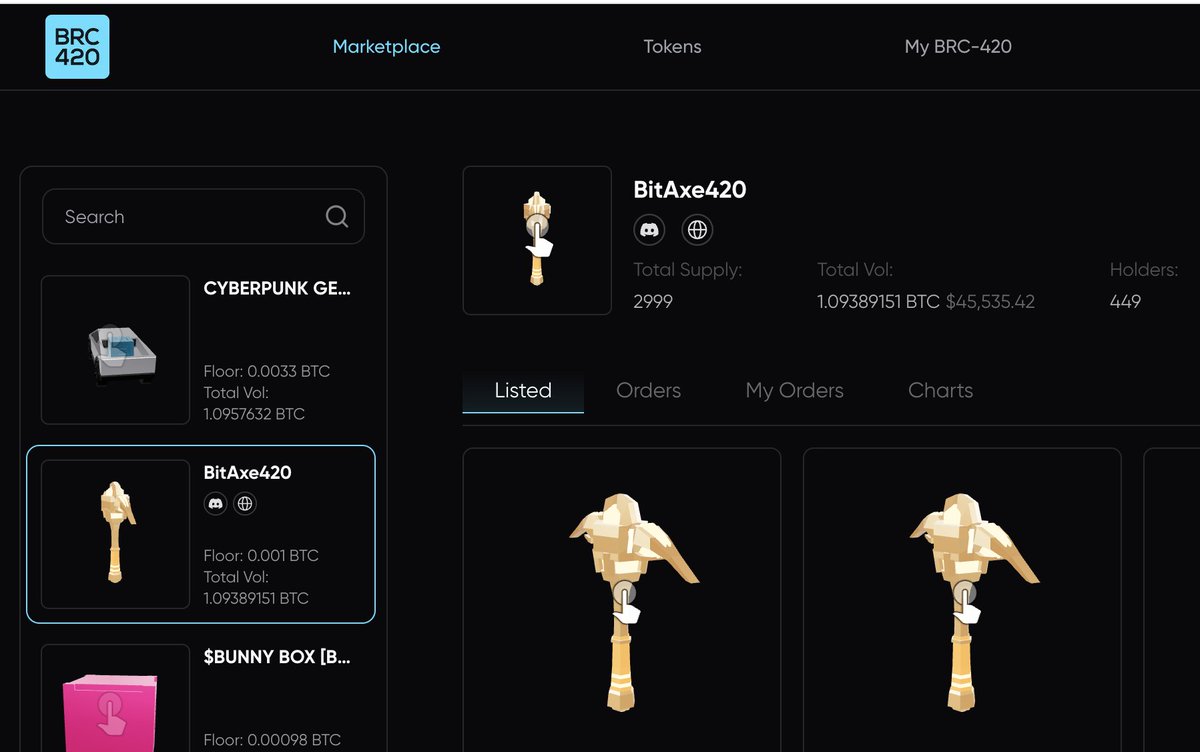Click the pink $BUNNY BOX thumbnail

[115, 698]
